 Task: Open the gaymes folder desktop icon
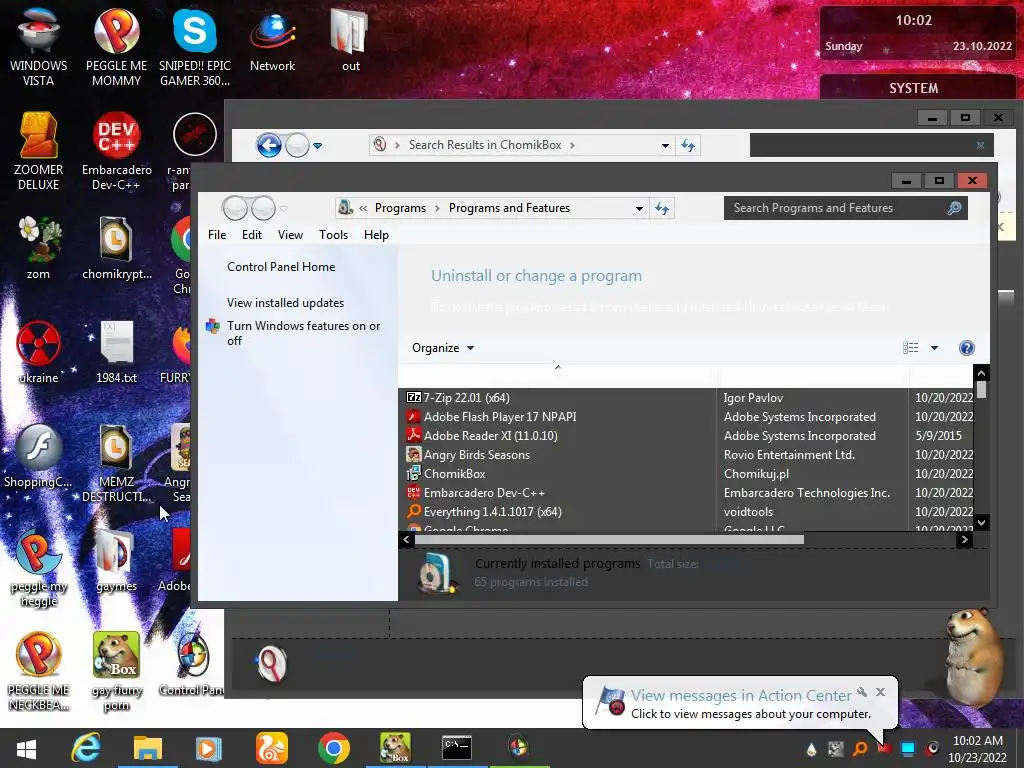[116, 560]
